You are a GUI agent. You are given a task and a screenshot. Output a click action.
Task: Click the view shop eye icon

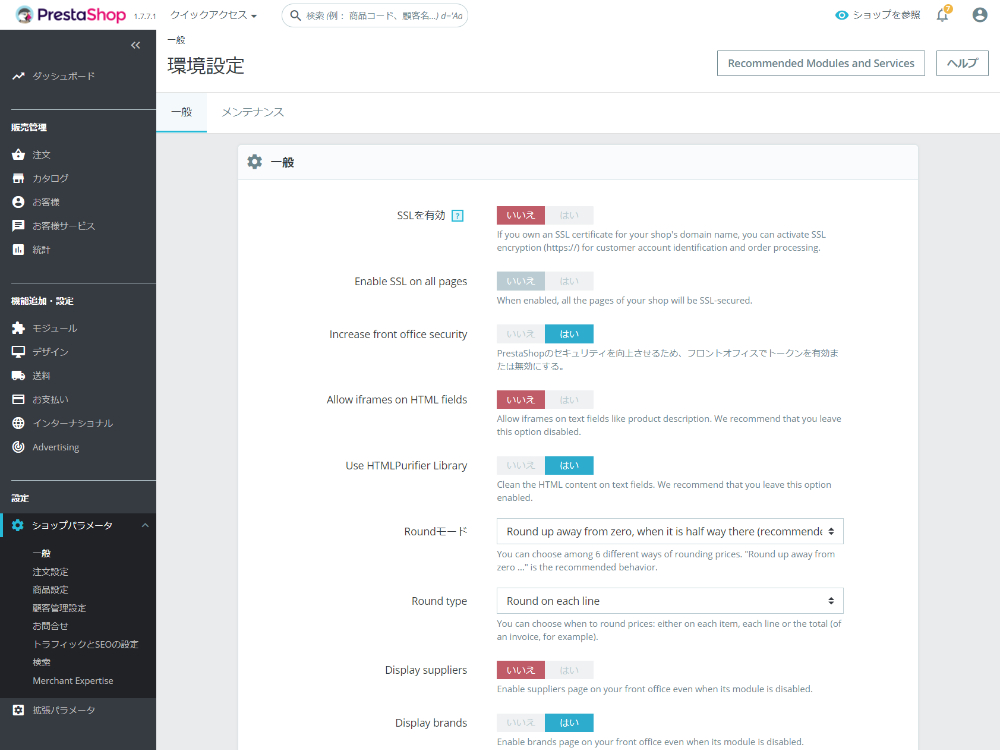click(x=842, y=15)
